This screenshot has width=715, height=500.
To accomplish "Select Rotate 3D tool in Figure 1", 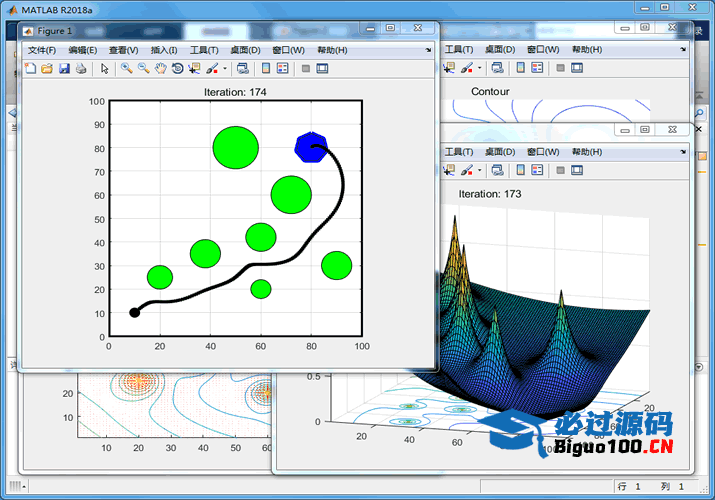I will [x=177, y=68].
